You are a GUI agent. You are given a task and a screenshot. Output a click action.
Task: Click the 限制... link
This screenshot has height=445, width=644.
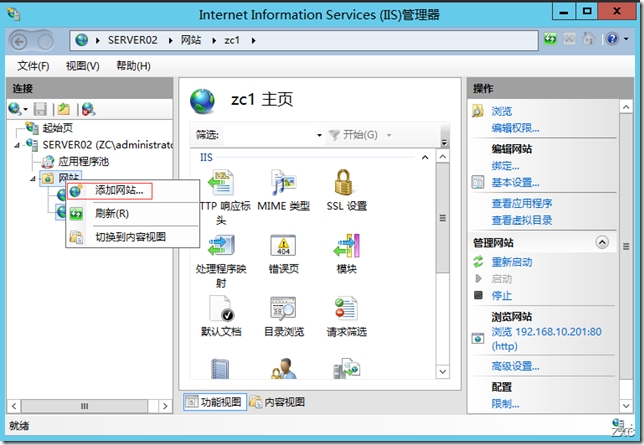(x=505, y=404)
